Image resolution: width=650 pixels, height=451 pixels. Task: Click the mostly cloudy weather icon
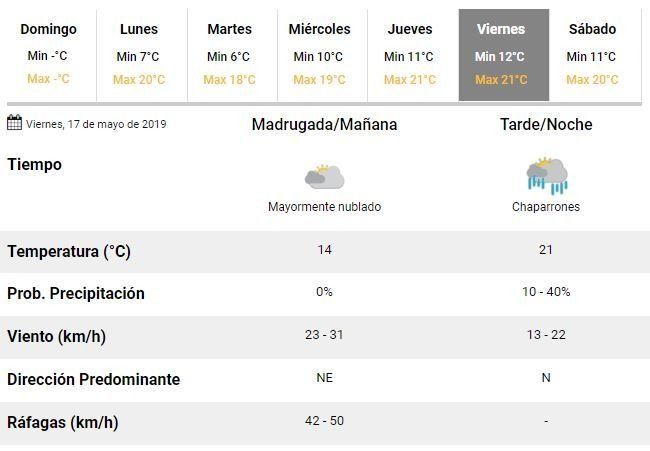coord(324,177)
